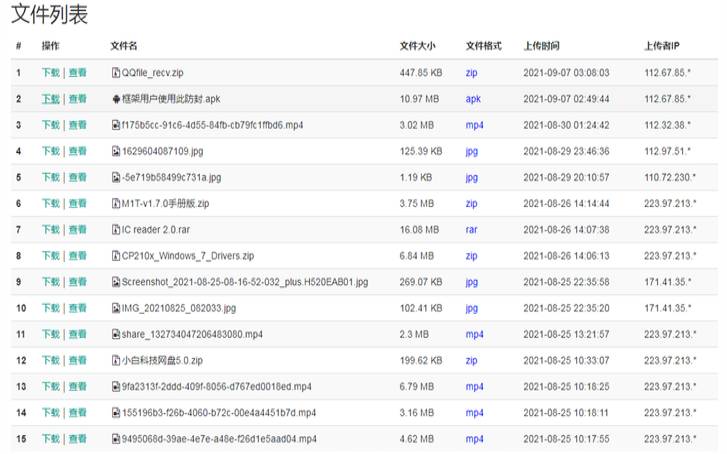Image resolution: width=727 pixels, height=454 pixels.
Task: Click upload time 2021-09-07 03:08:03
Action: (x=566, y=72)
